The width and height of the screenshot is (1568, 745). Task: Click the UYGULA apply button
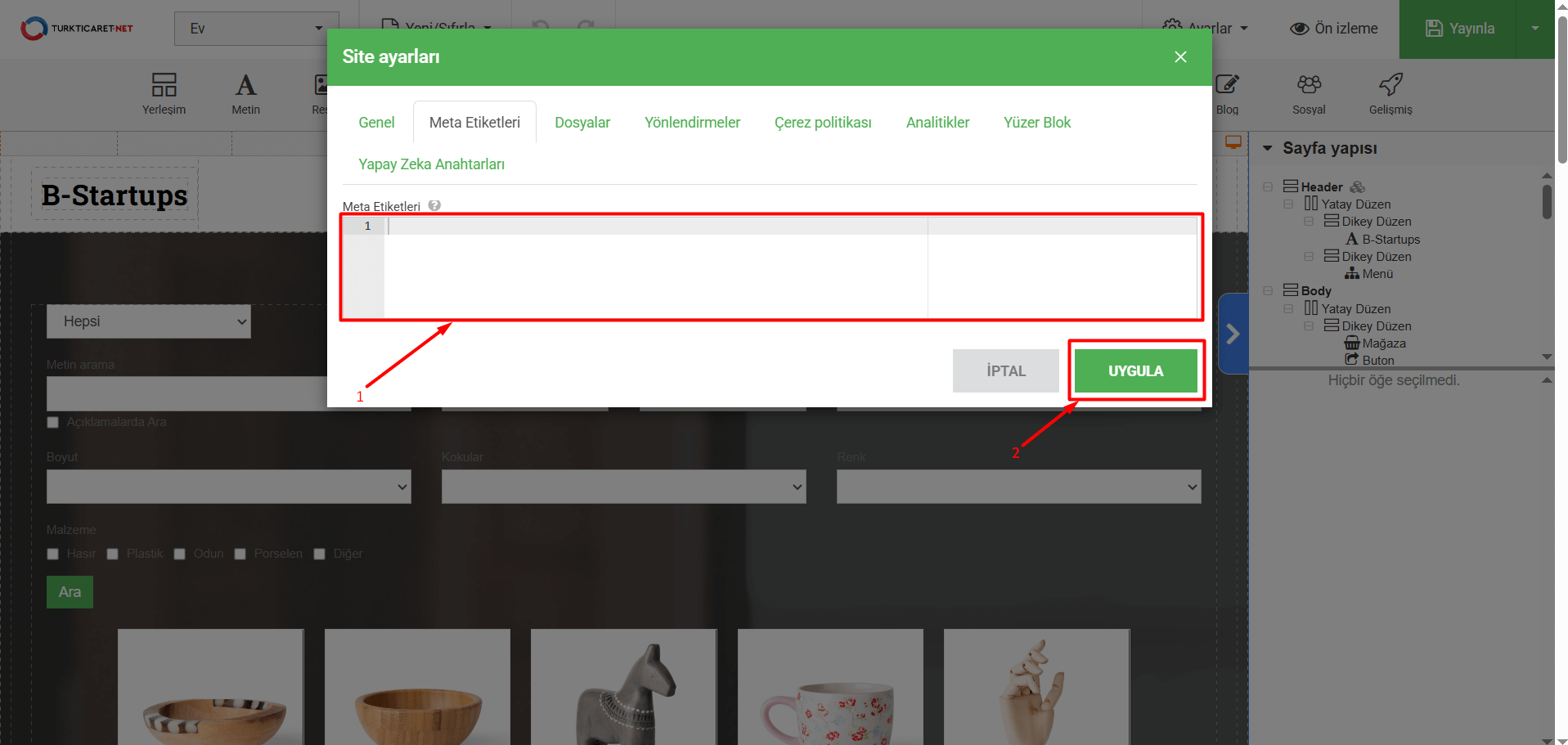(1135, 371)
